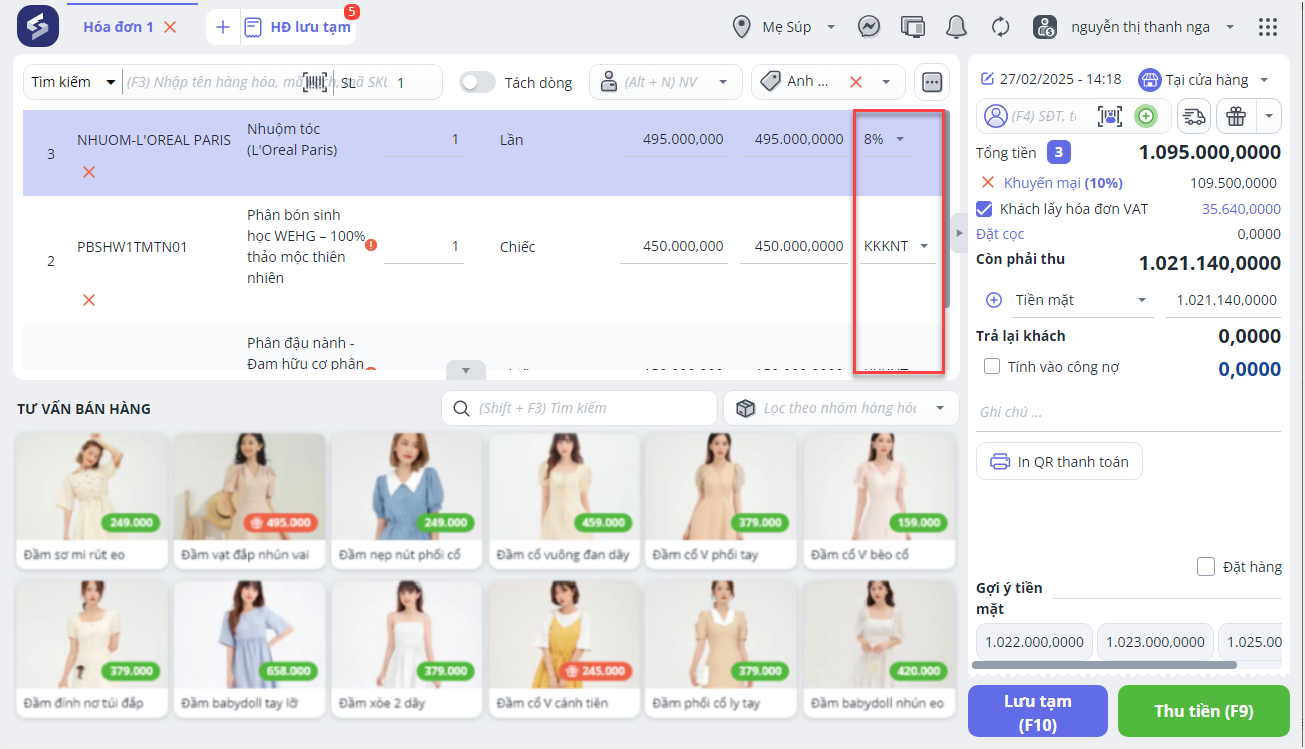Edit the invoice date 27/02/2025
Screen dimensions: 1305x749
tap(1051, 79)
